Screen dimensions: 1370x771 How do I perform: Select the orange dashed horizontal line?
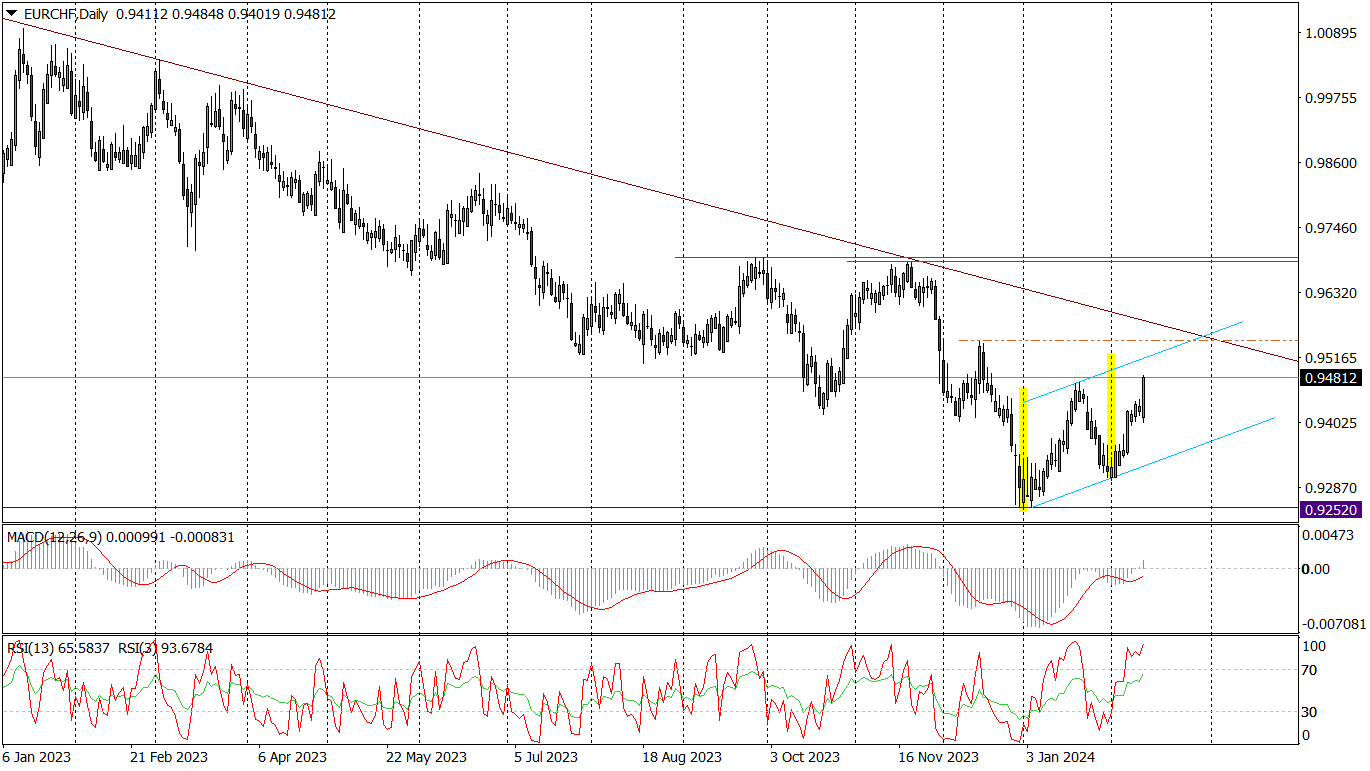(1127, 340)
